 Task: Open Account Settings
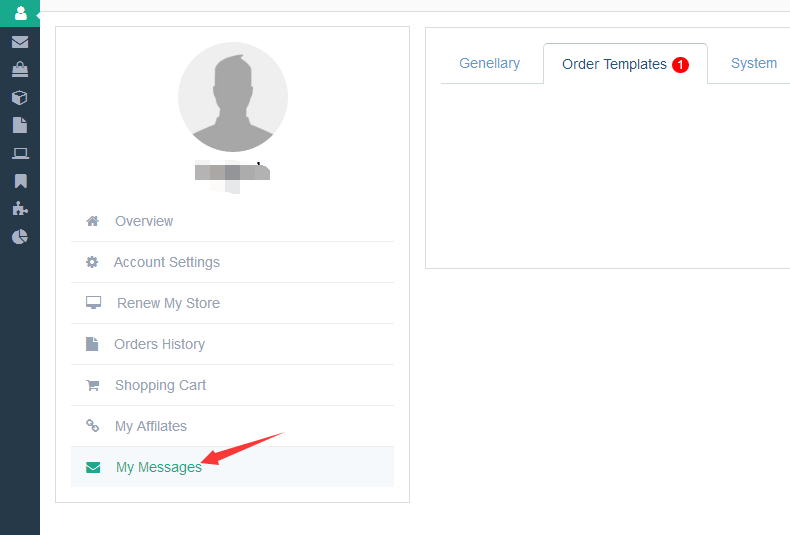166,262
